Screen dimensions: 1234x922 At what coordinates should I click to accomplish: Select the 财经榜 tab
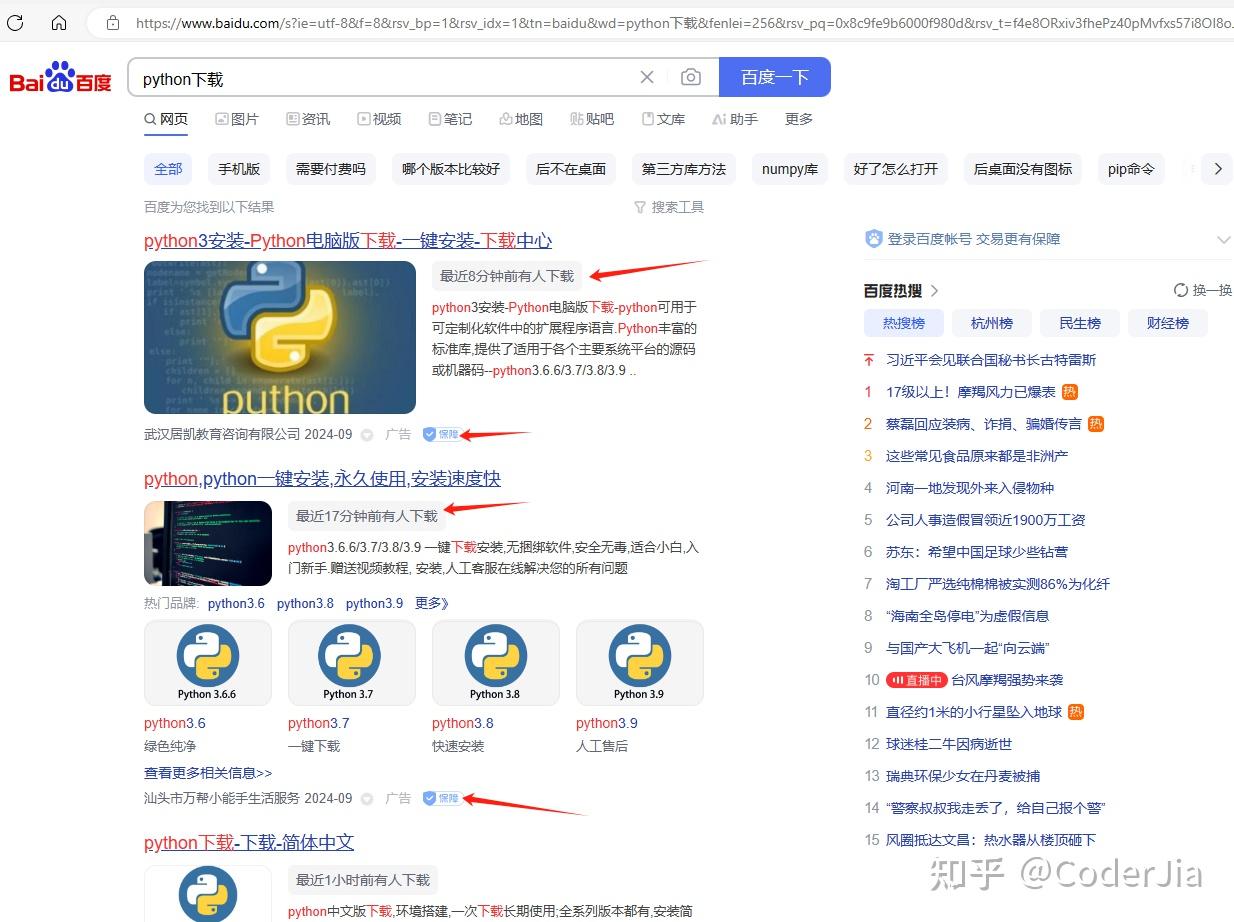point(1168,323)
